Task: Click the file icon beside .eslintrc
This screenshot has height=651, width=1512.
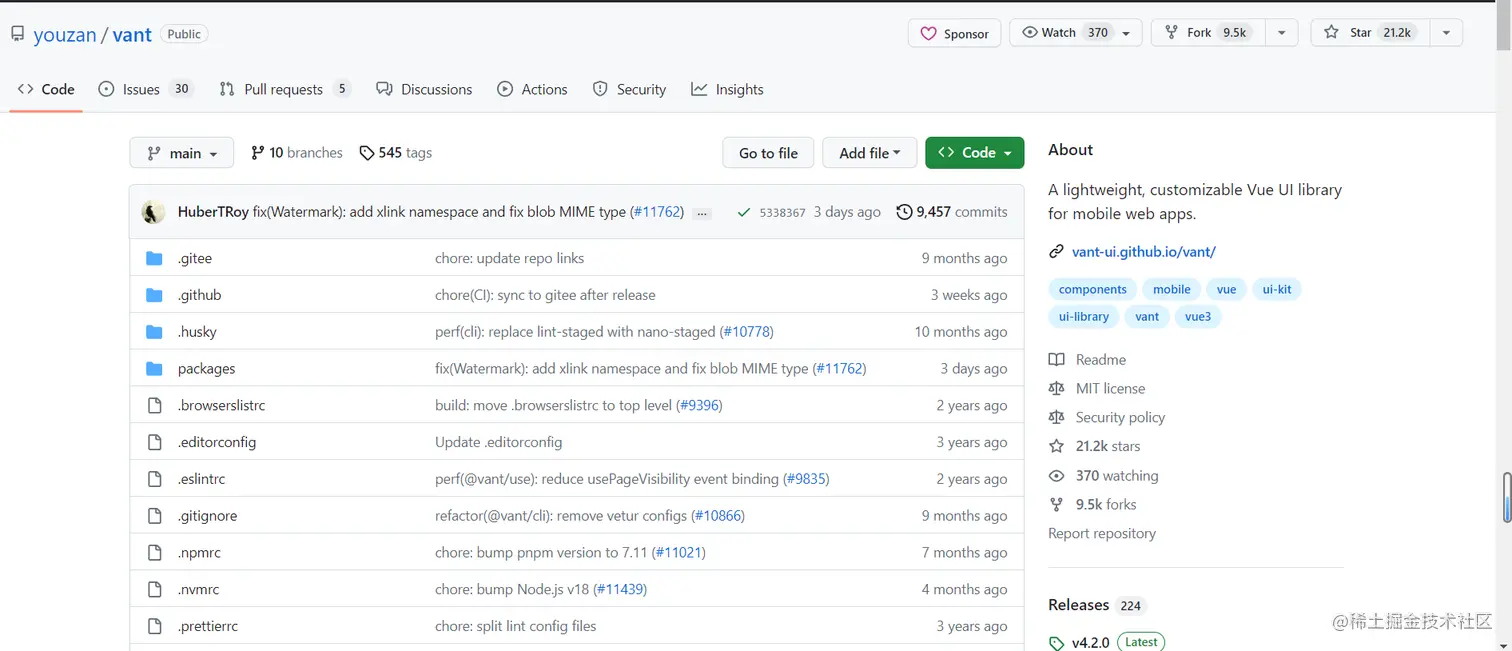Action: click(x=154, y=479)
